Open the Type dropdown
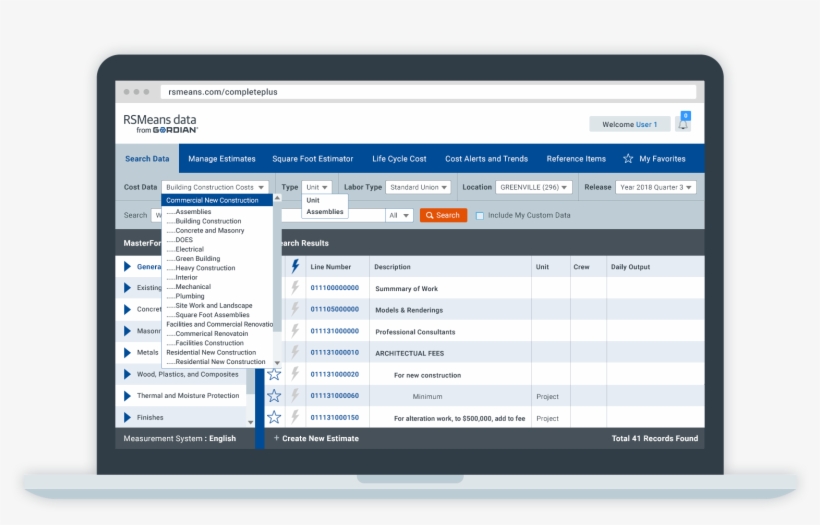Viewport: 820px width, 525px height. tap(316, 187)
